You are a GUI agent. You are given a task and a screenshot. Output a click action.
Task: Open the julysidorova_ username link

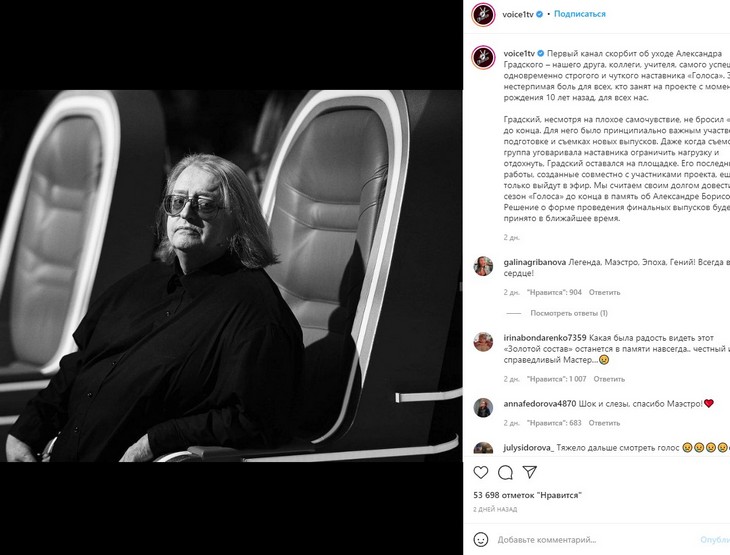point(528,448)
